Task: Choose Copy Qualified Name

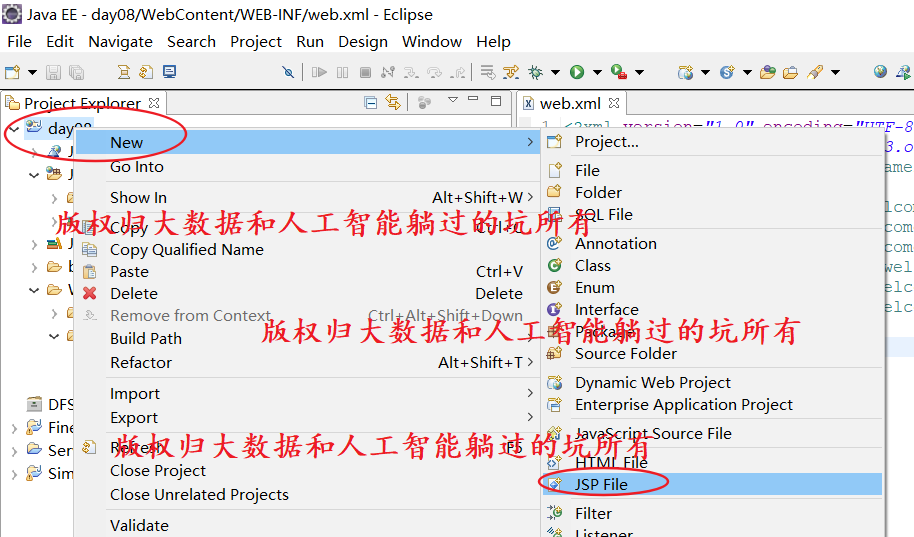Action: click(307, 250)
